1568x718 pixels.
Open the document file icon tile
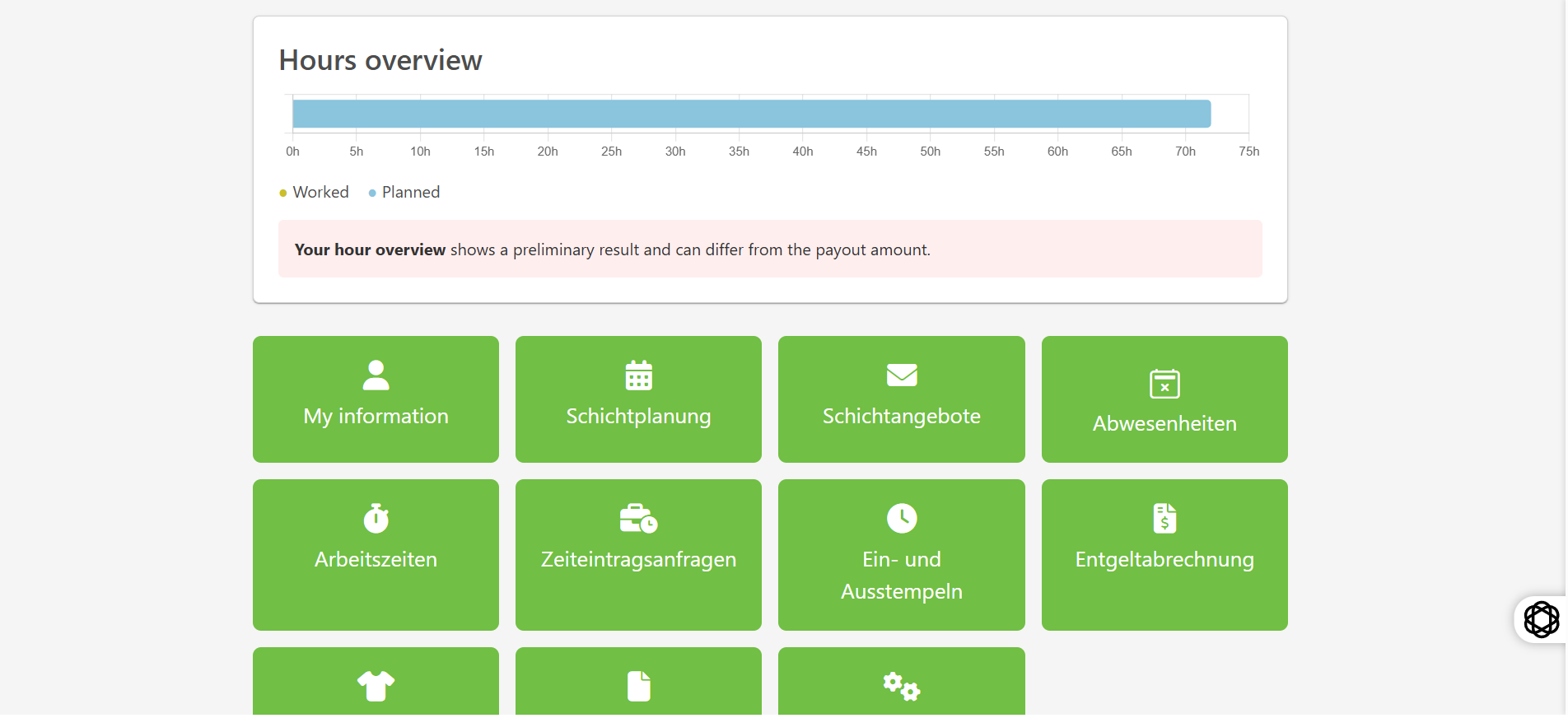[638, 682]
